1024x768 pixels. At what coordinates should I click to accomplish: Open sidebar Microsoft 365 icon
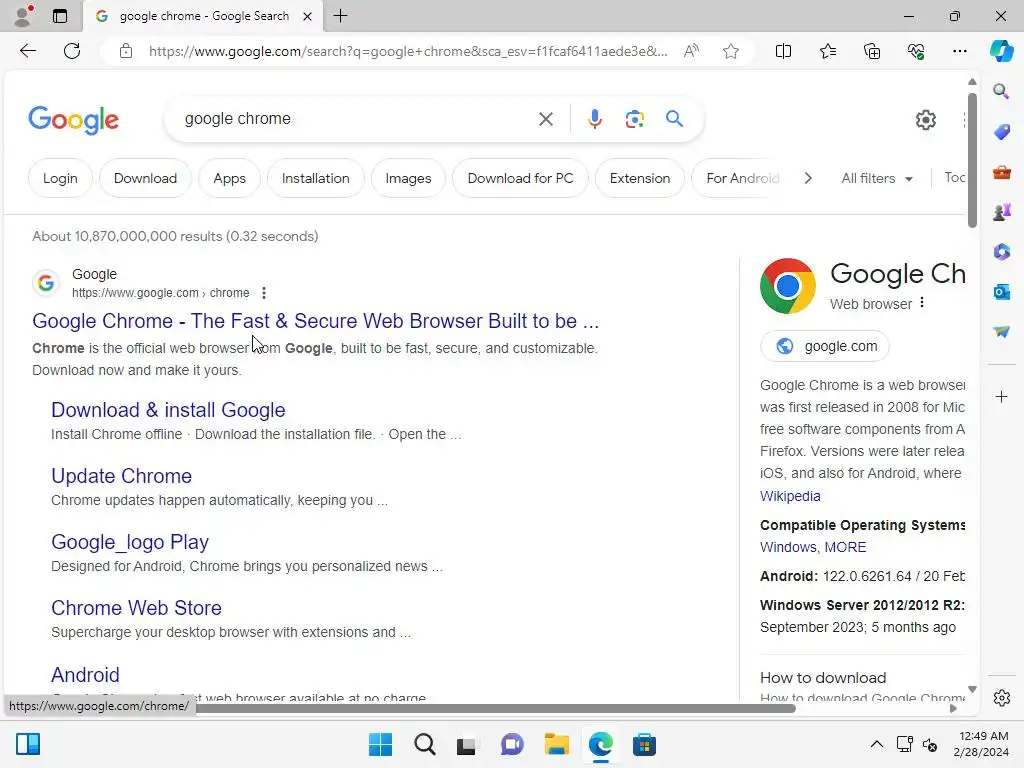click(x=1001, y=251)
